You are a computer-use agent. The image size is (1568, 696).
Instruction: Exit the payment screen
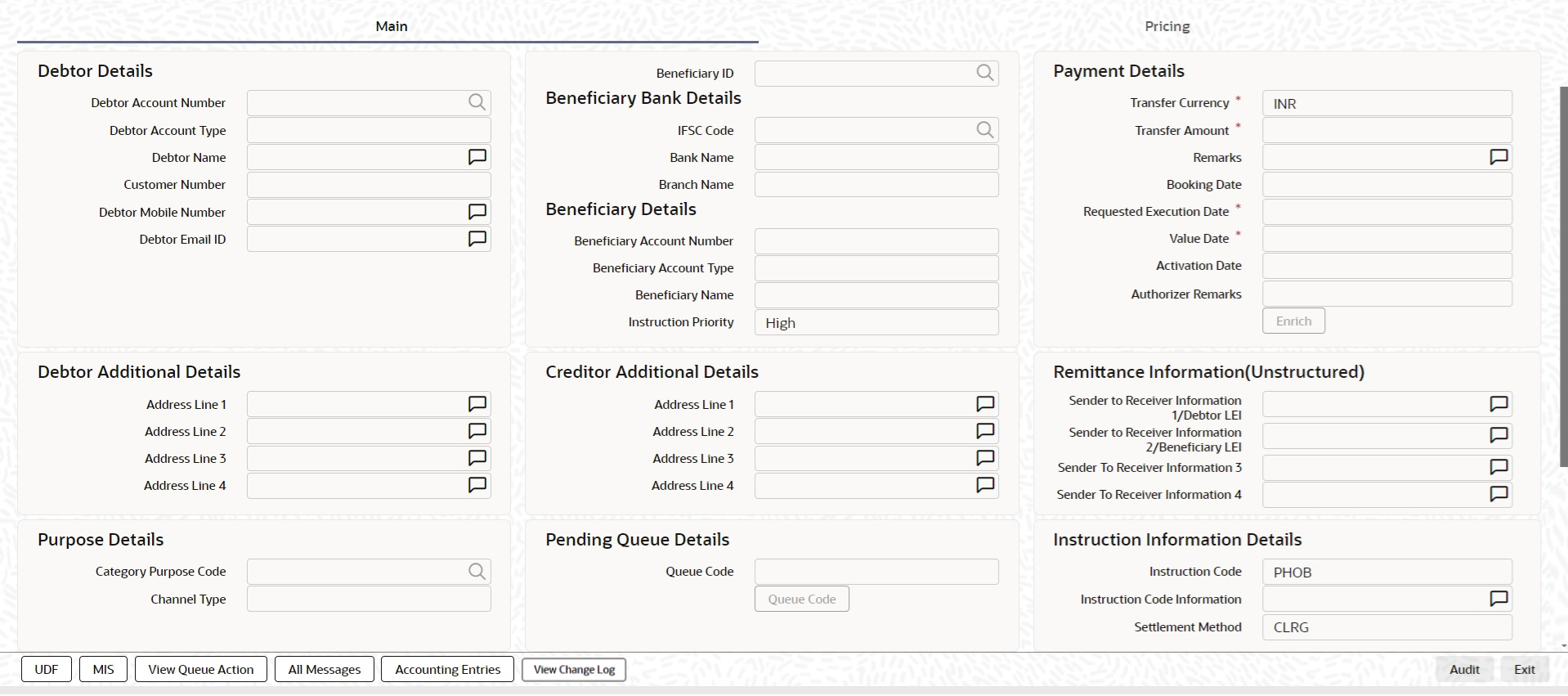click(1524, 669)
